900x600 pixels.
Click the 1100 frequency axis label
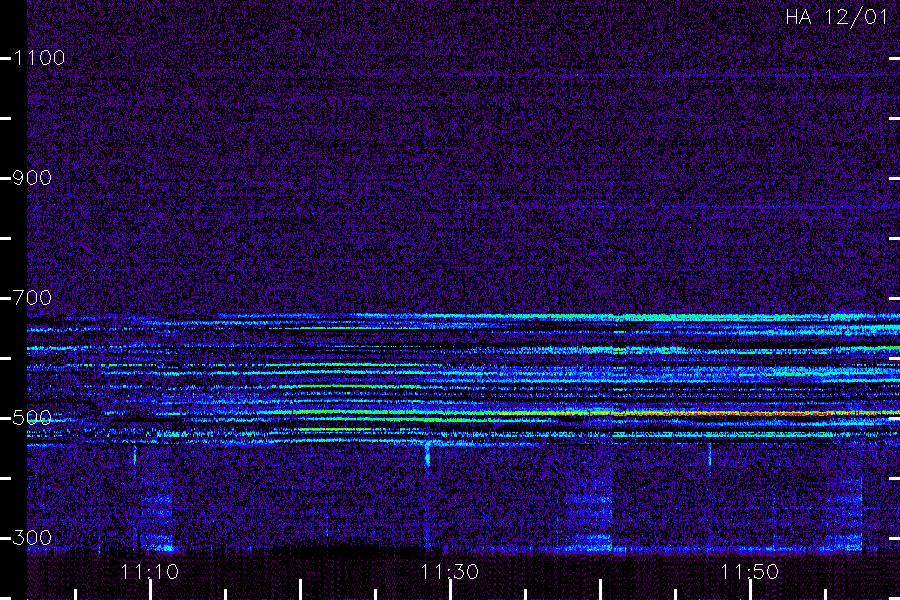(x=39, y=58)
